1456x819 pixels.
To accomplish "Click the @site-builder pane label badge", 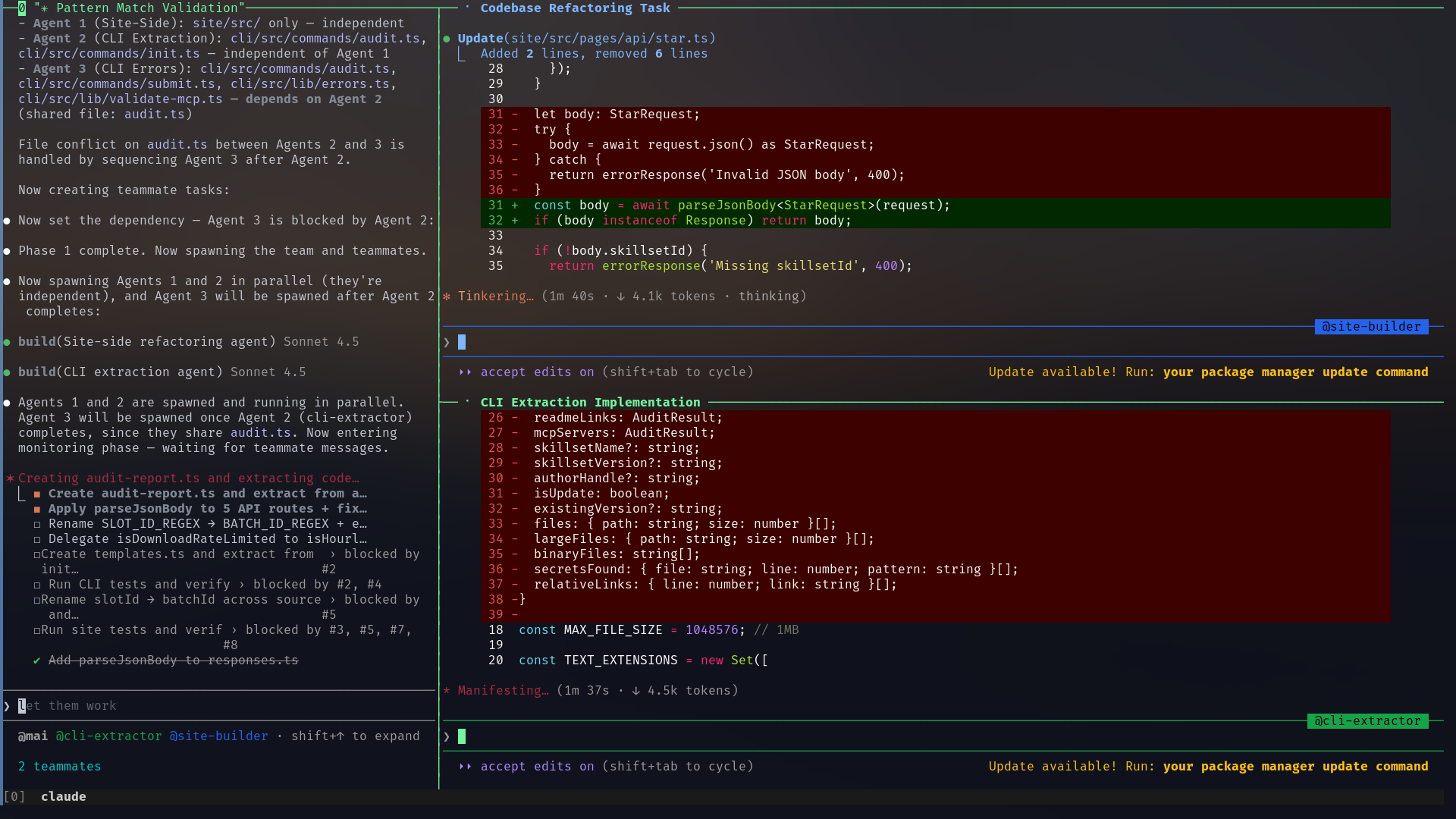I will [x=1371, y=327].
